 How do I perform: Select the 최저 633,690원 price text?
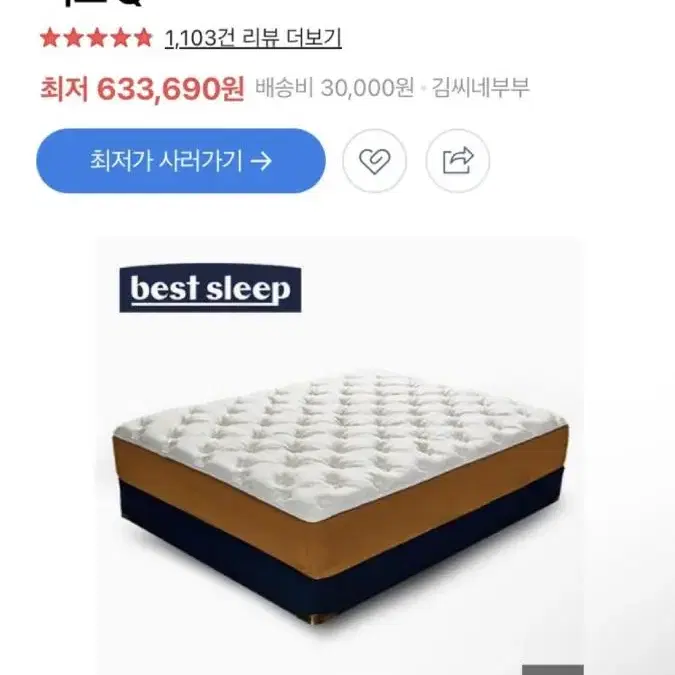[142, 89]
